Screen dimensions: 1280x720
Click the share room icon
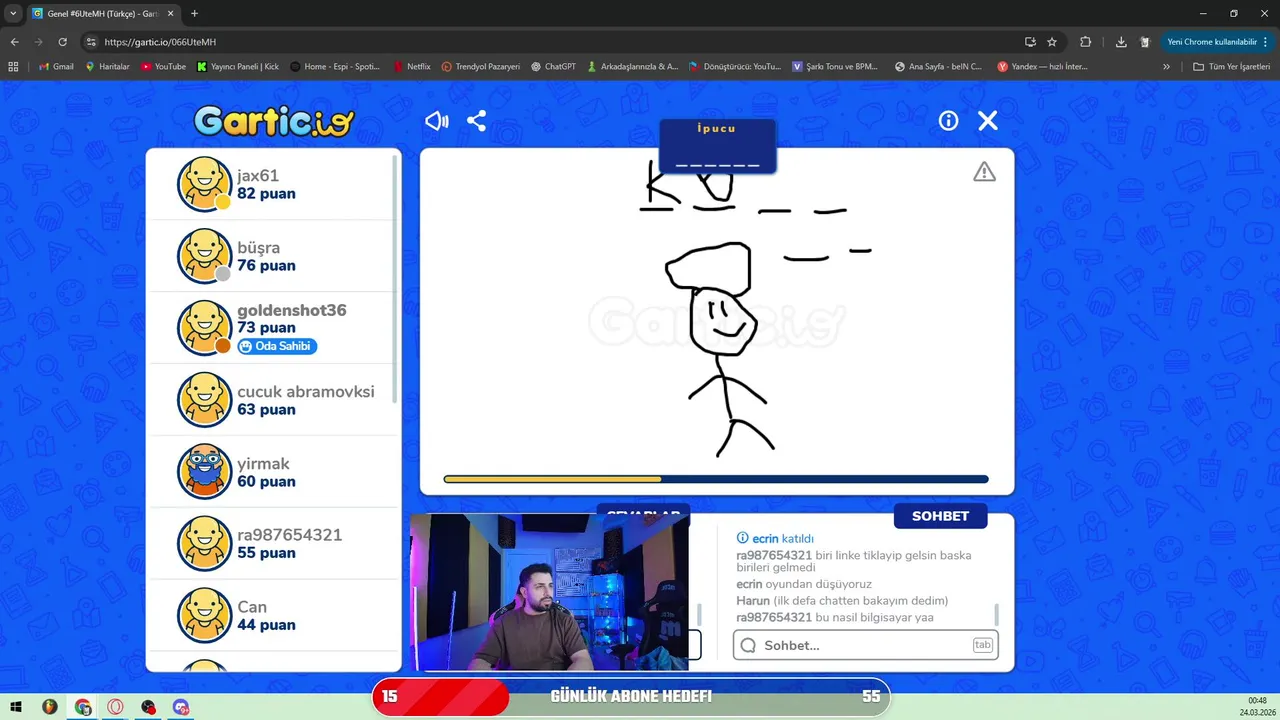[477, 121]
